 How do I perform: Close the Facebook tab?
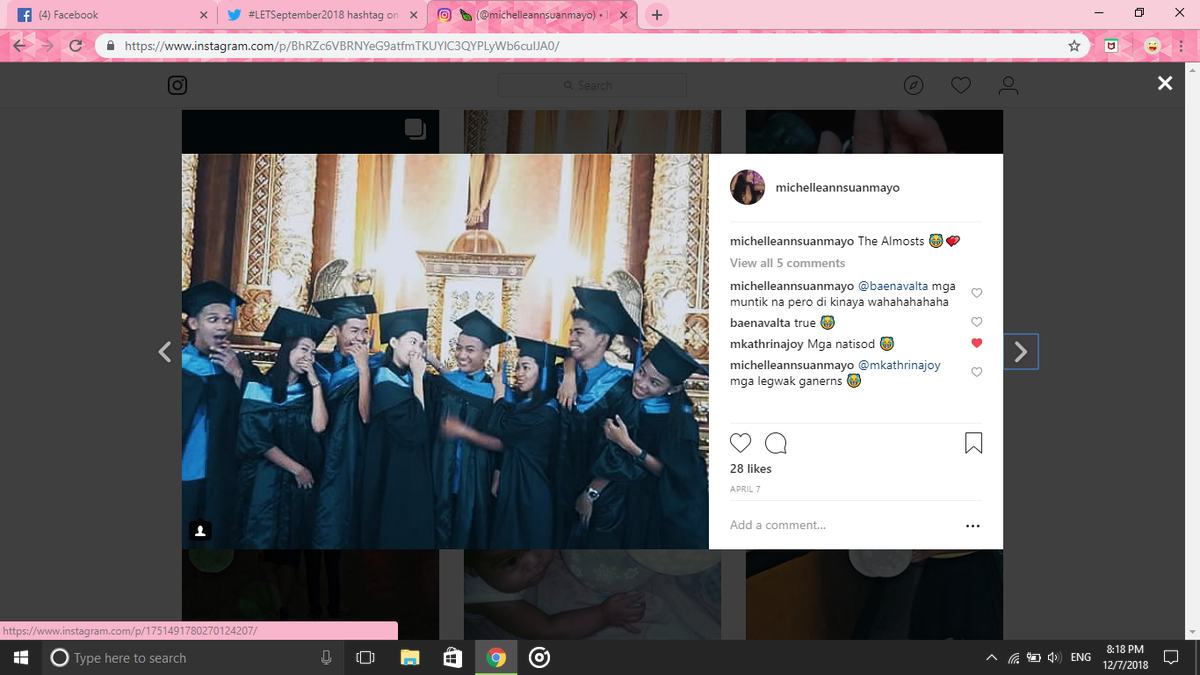203,15
